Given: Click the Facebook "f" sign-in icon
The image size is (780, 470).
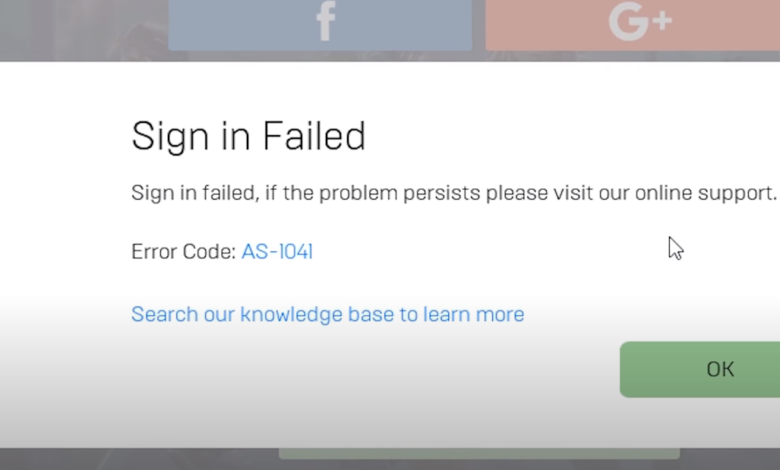Looking at the screenshot, I should pos(324,22).
